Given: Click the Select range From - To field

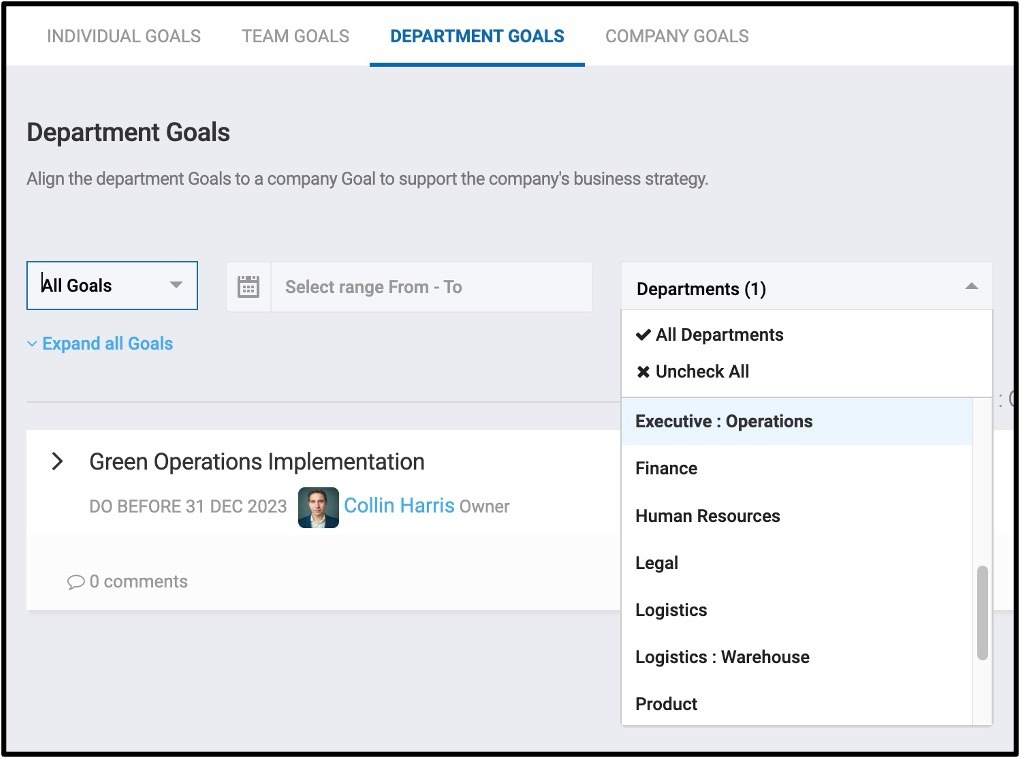Looking at the screenshot, I should click(x=430, y=287).
